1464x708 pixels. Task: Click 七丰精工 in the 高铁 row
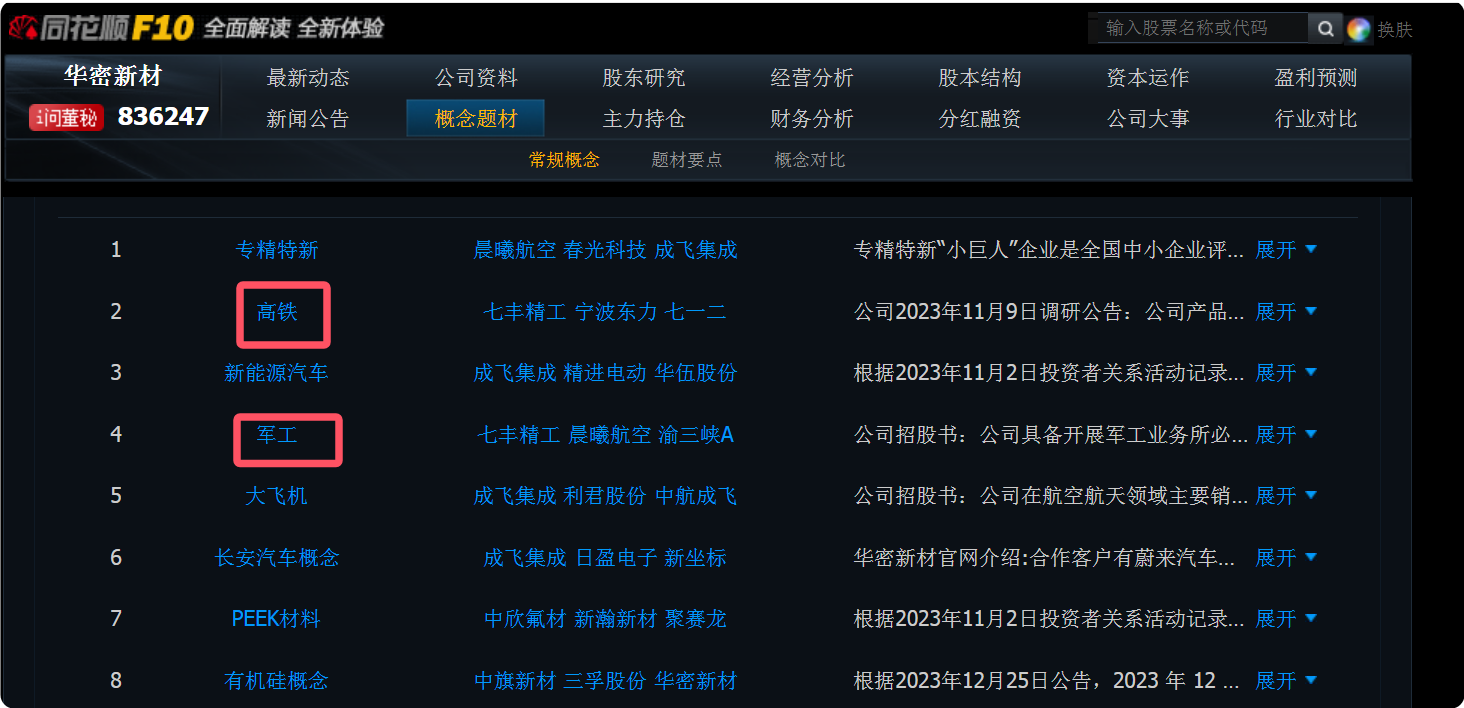pyautogui.click(x=525, y=312)
